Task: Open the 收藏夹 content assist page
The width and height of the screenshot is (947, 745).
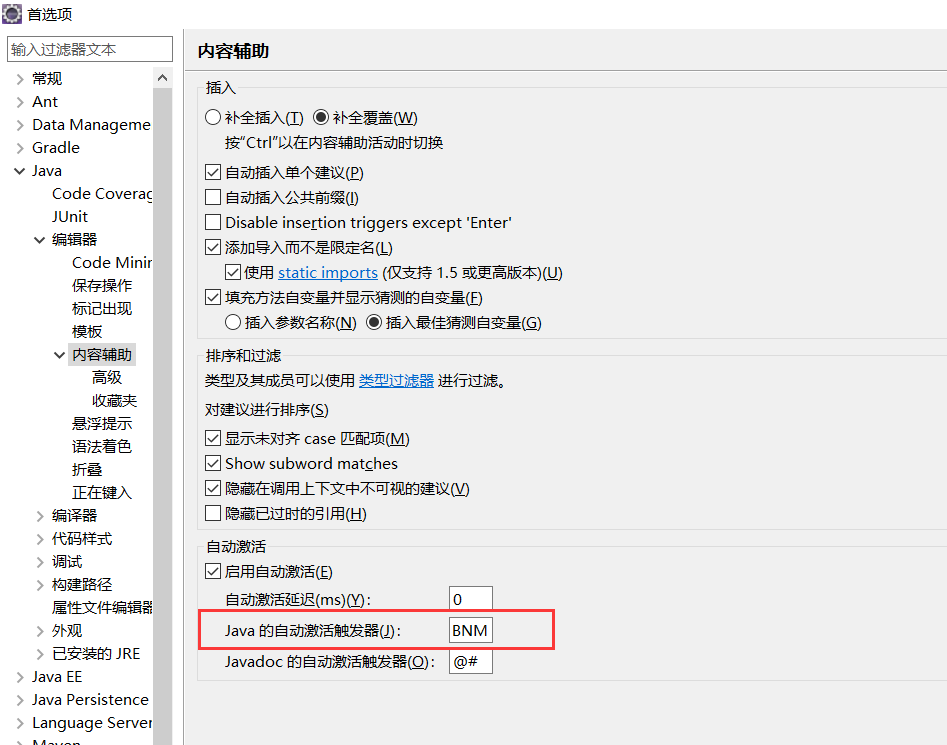Action: (x=114, y=400)
